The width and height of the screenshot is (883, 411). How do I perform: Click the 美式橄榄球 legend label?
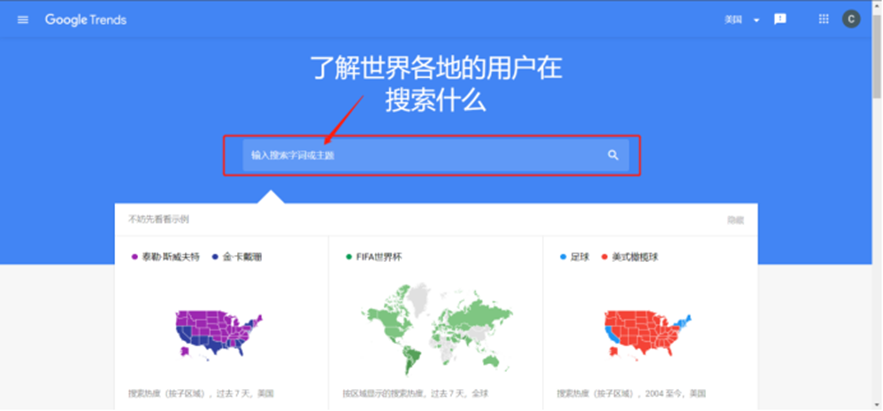pos(635,257)
